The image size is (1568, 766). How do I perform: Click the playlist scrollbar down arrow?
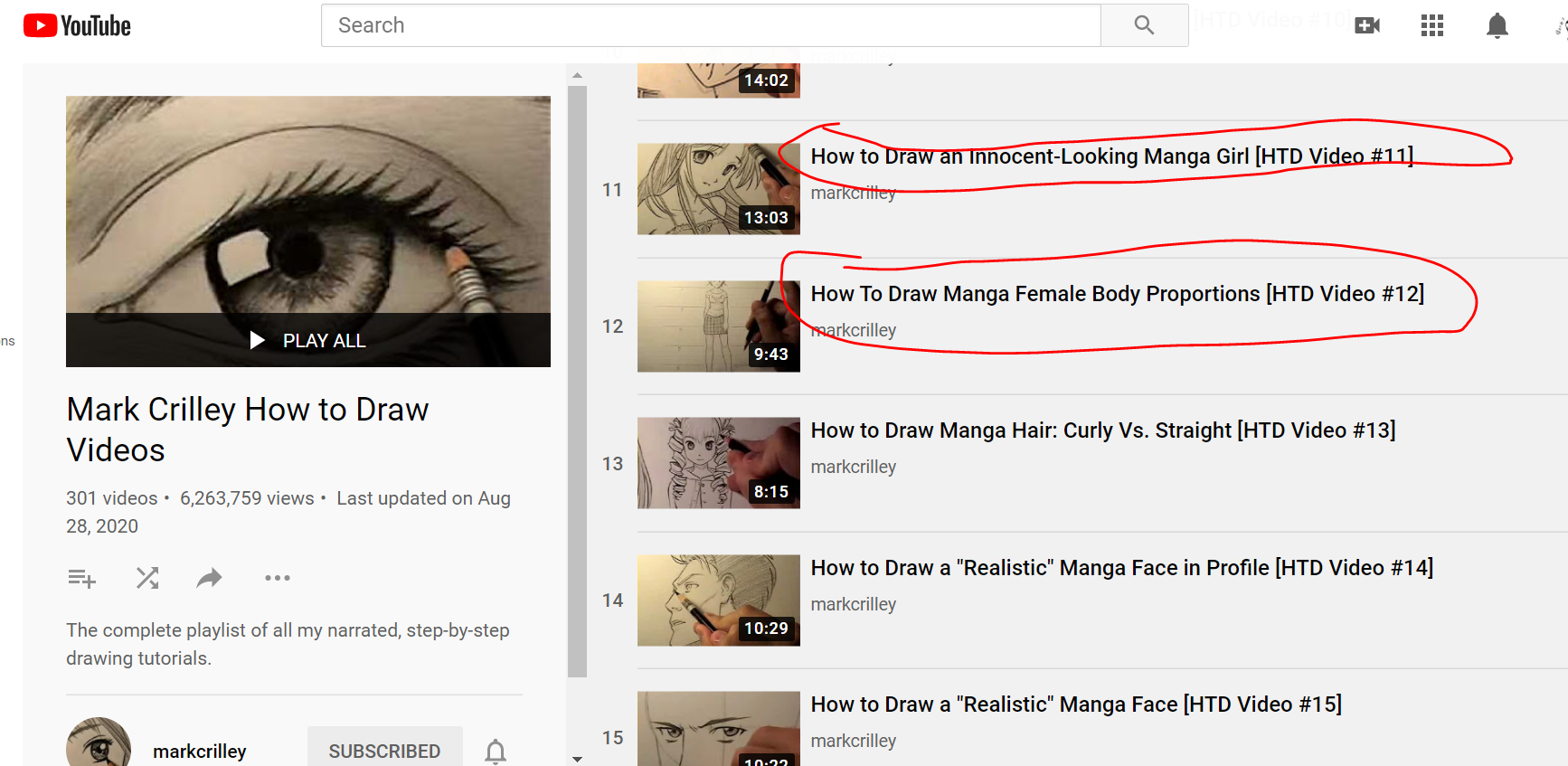(x=577, y=759)
